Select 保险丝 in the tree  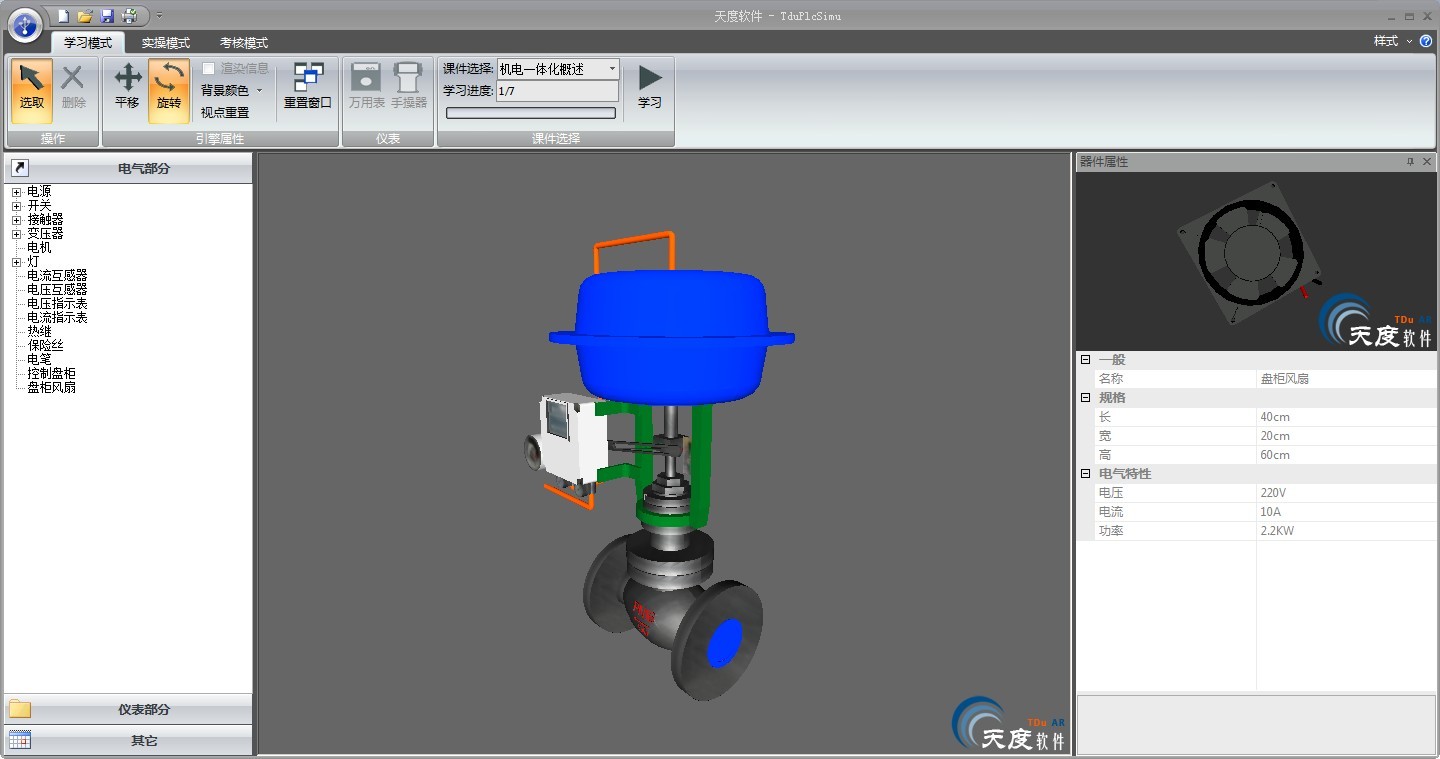pos(45,345)
